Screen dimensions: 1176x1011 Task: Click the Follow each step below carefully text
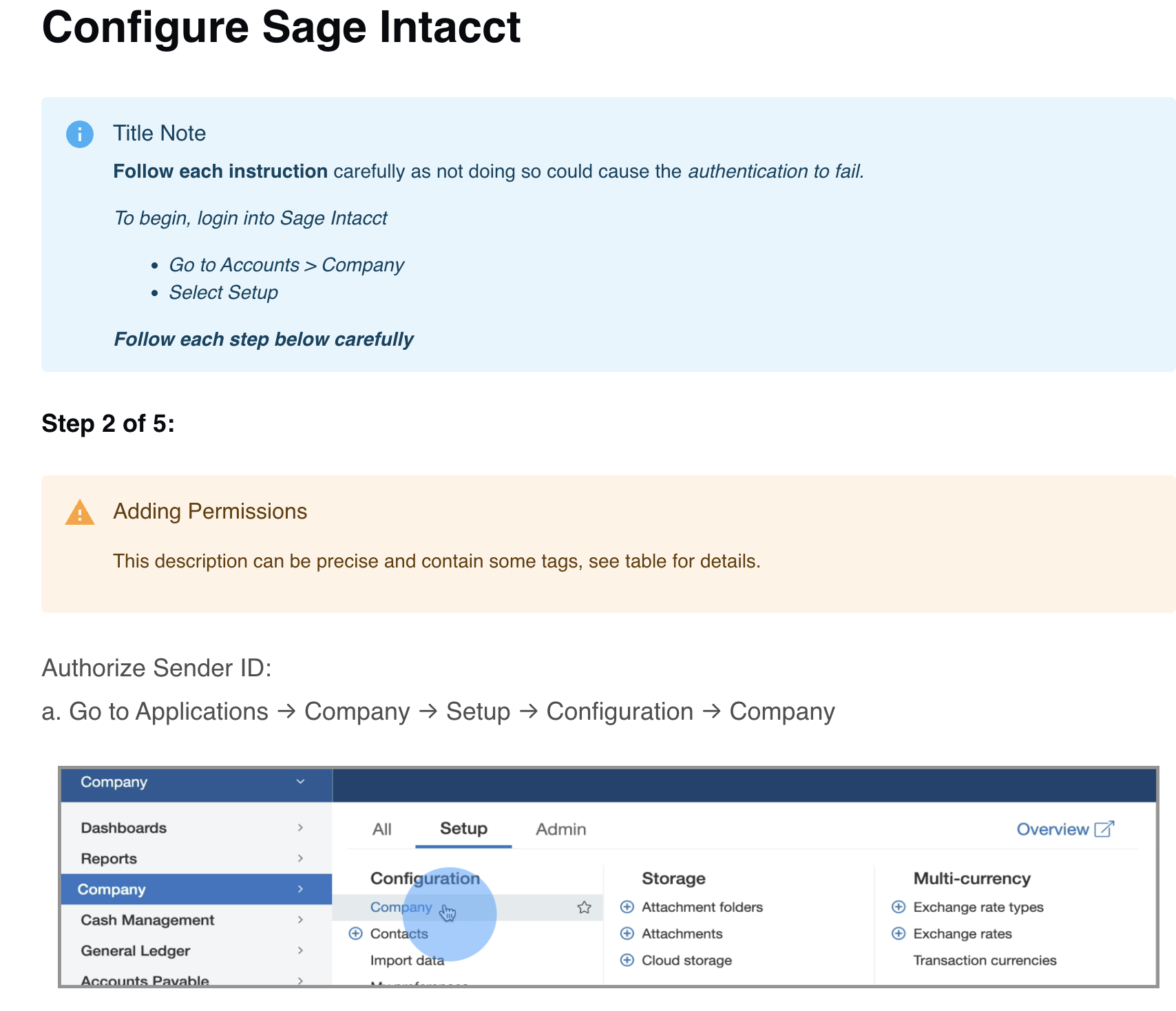pyautogui.click(x=264, y=340)
